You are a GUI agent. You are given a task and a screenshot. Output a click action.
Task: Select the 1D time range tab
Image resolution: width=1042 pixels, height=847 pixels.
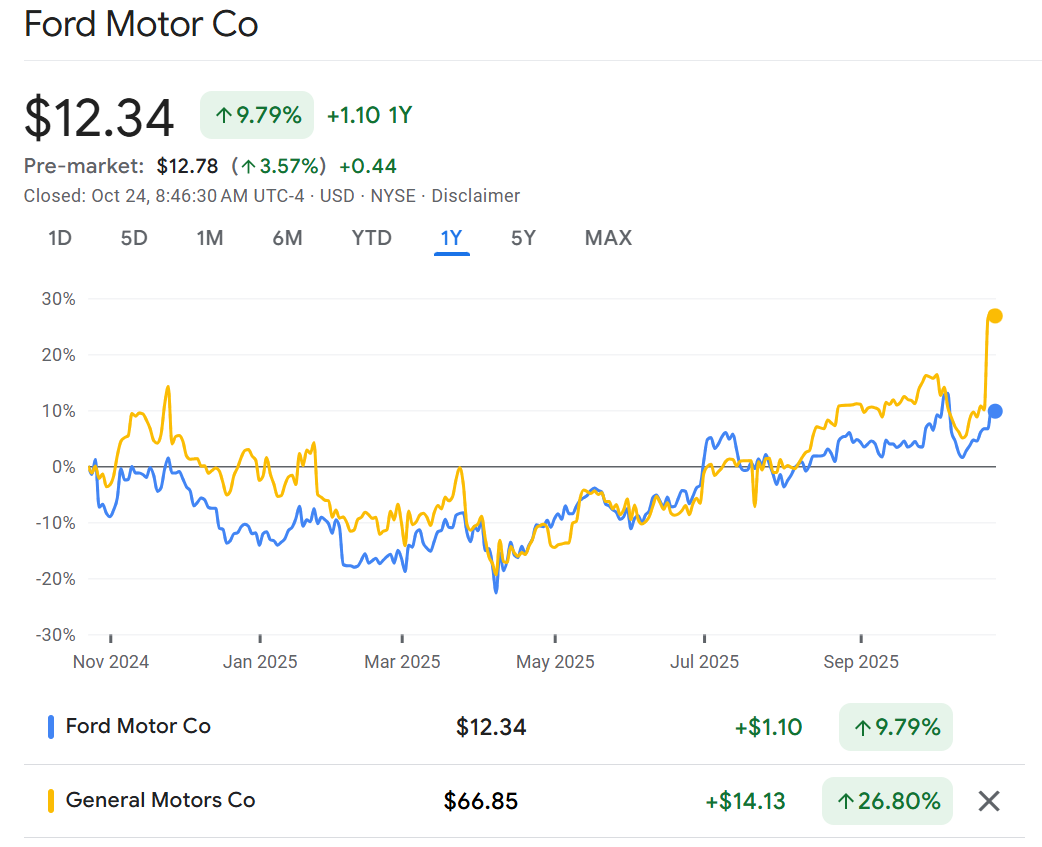(x=60, y=238)
